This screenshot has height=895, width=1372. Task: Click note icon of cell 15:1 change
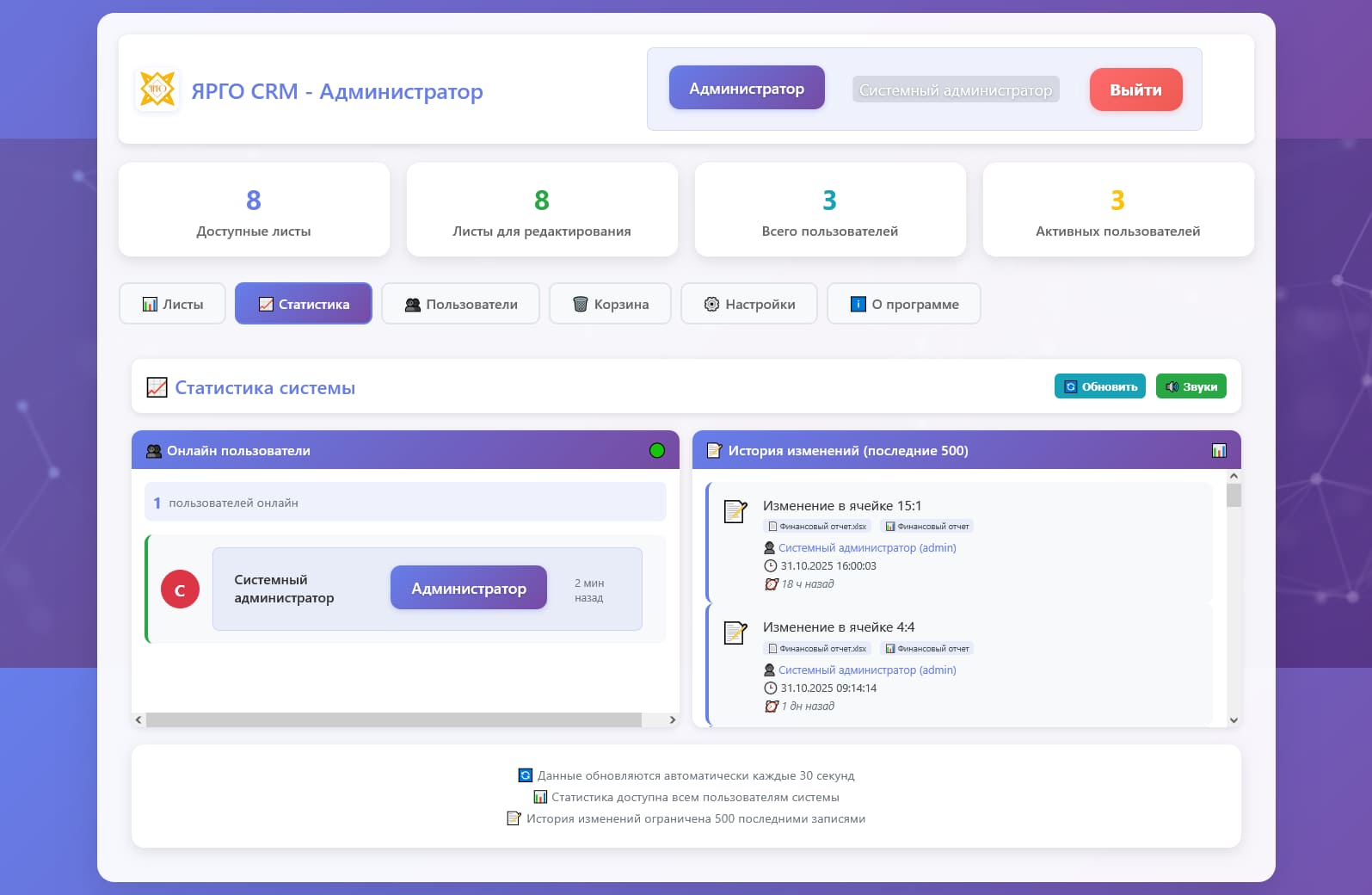pyautogui.click(x=735, y=511)
